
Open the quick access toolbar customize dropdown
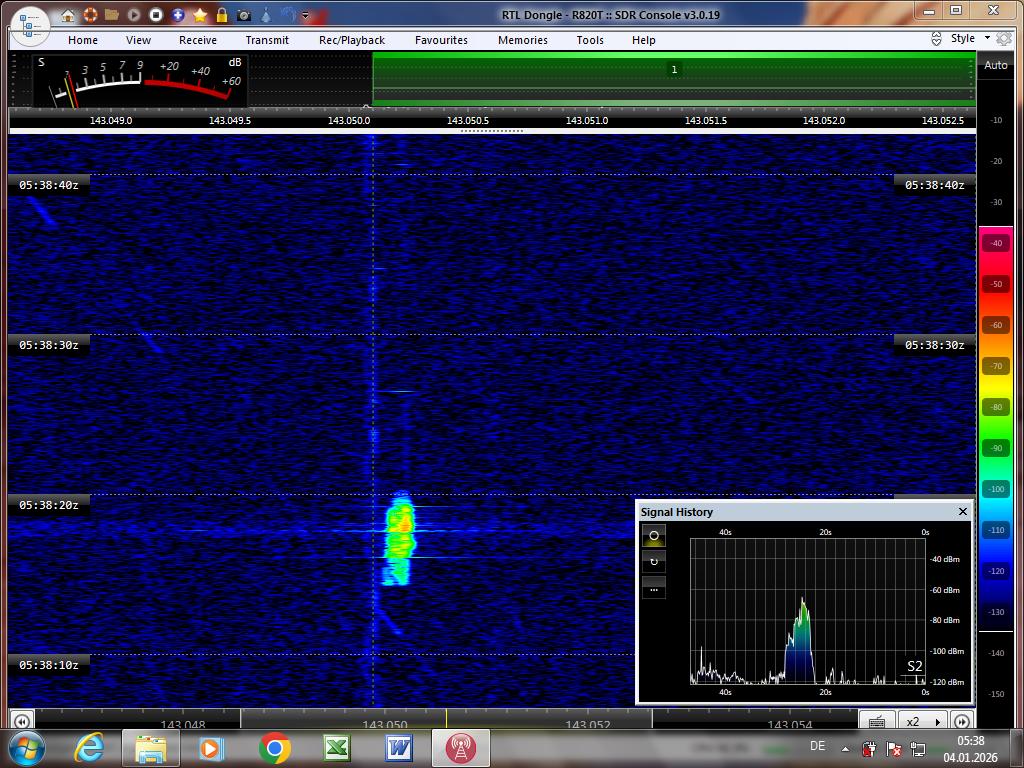tap(305, 16)
